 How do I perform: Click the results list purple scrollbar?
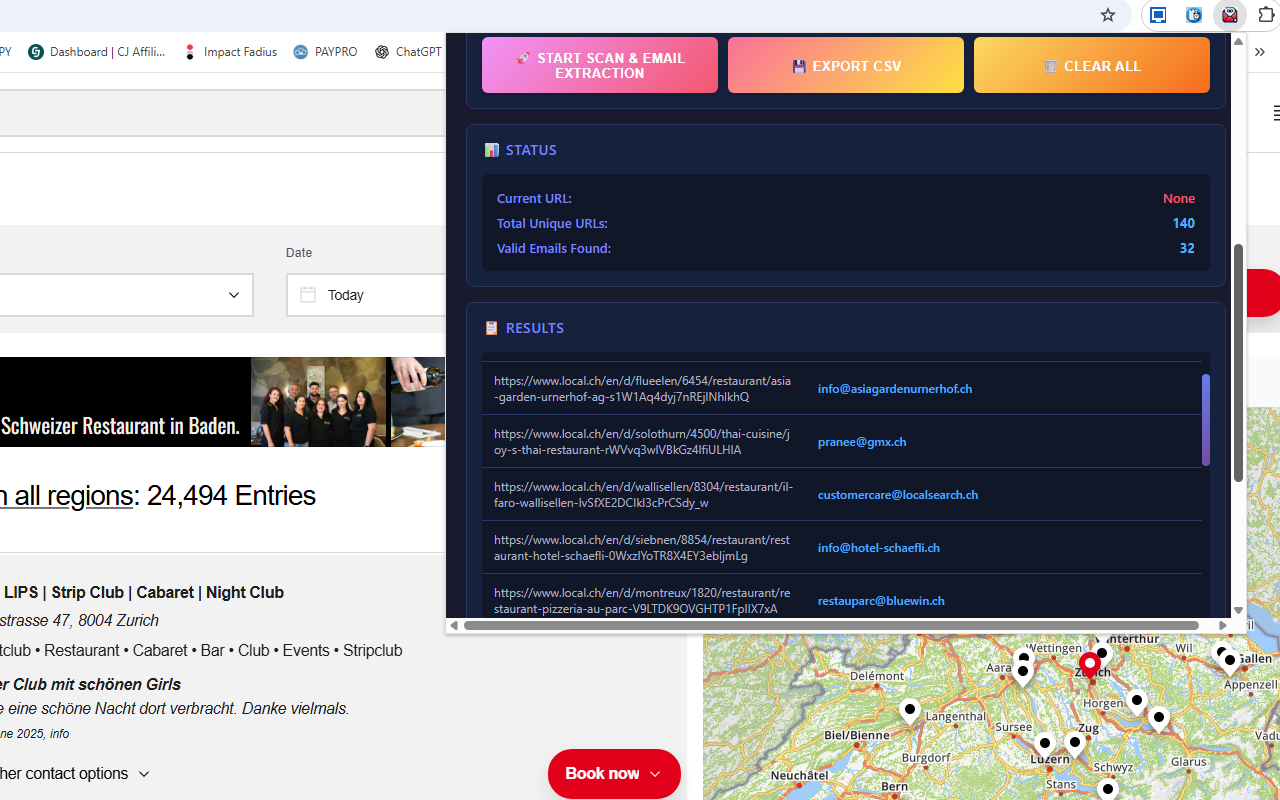(1206, 420)
